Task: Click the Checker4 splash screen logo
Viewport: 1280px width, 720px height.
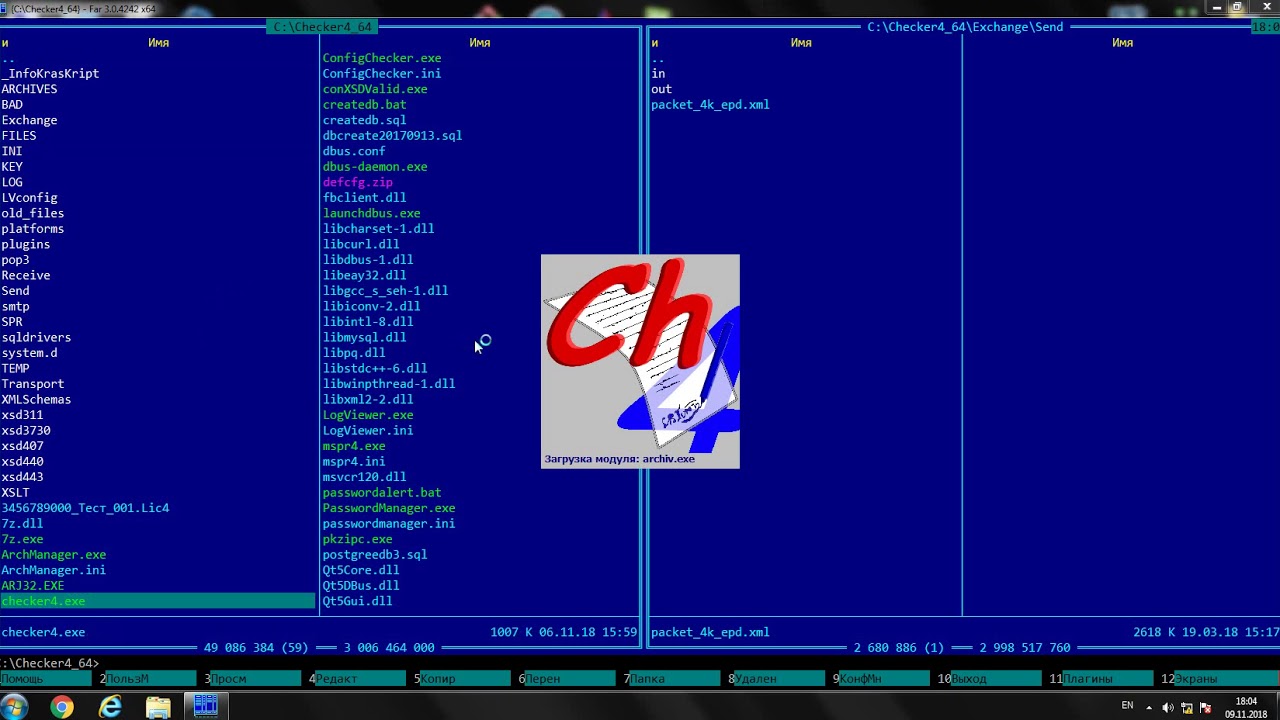Action: pos(640,360)
